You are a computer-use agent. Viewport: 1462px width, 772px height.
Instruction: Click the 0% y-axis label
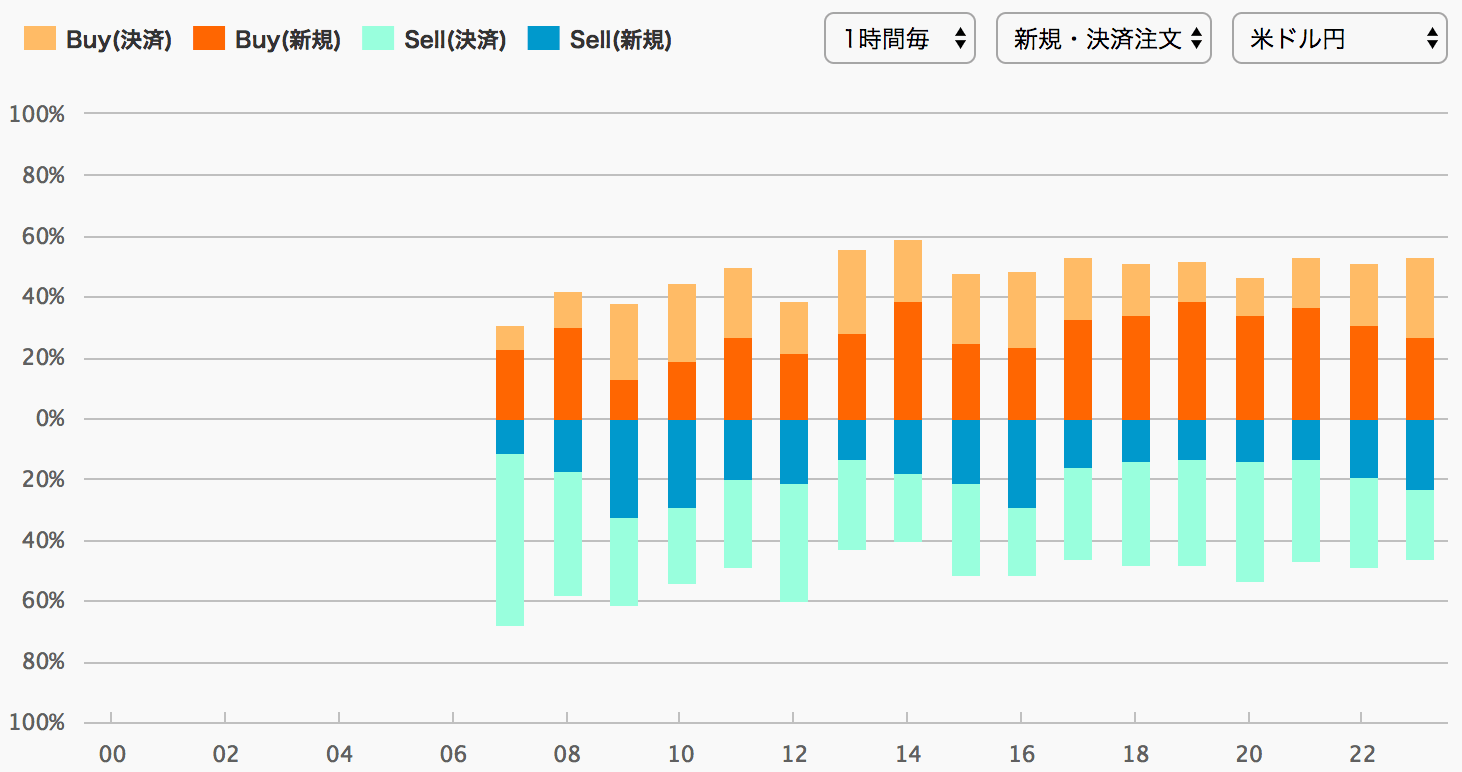[49, 419]
